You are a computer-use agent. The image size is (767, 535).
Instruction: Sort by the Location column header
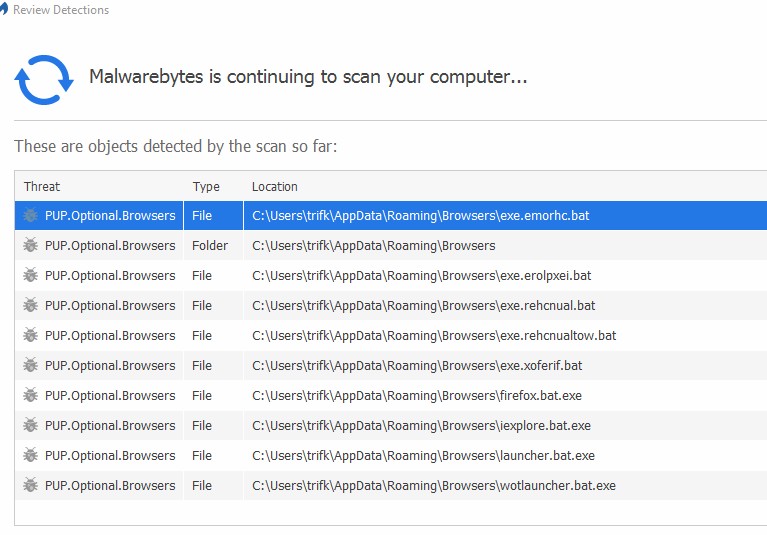(x=274, y=186)
